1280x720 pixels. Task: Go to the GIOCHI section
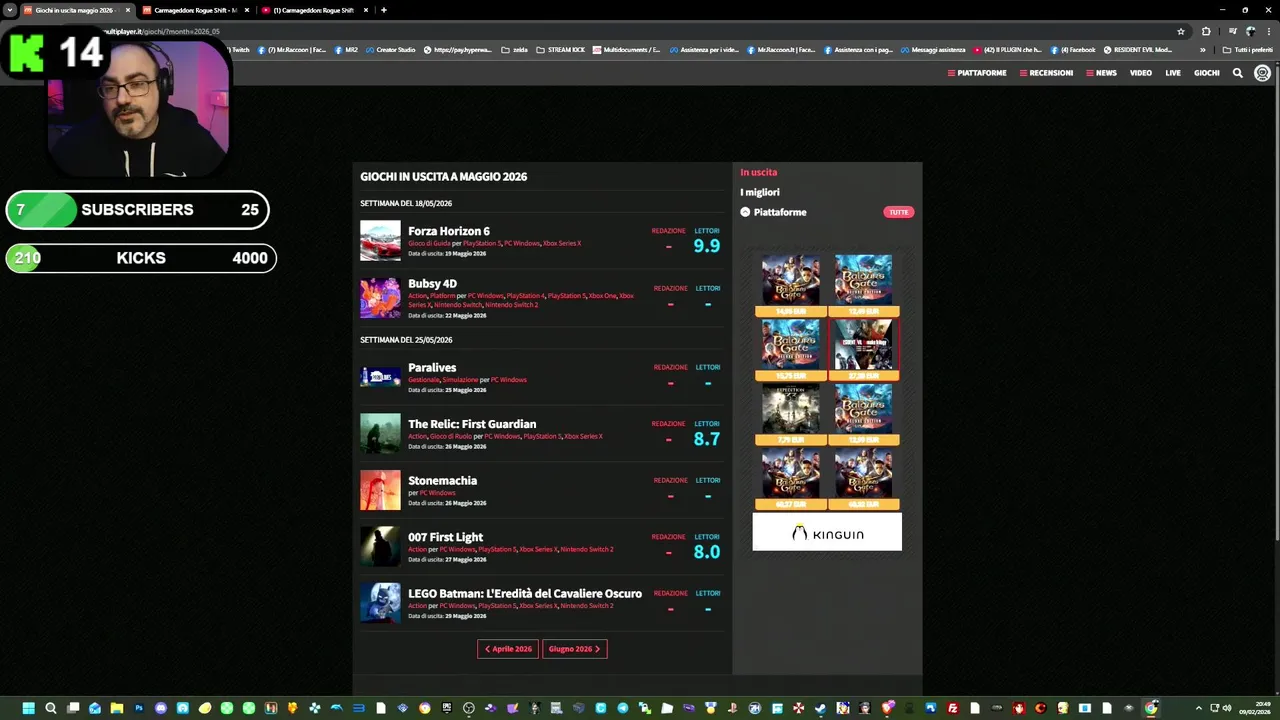1207,73
